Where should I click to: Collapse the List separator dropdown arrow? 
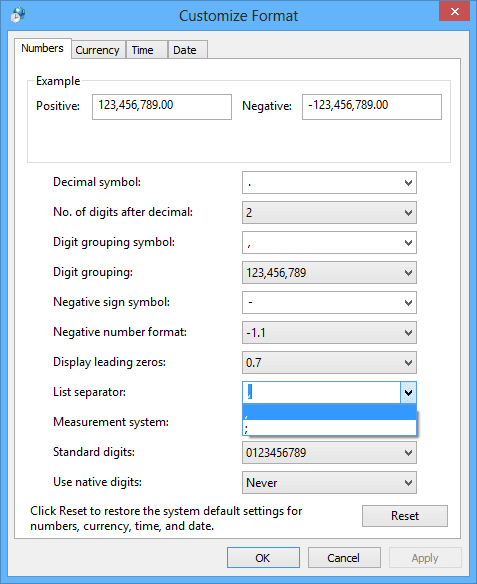tap(408, 392)
